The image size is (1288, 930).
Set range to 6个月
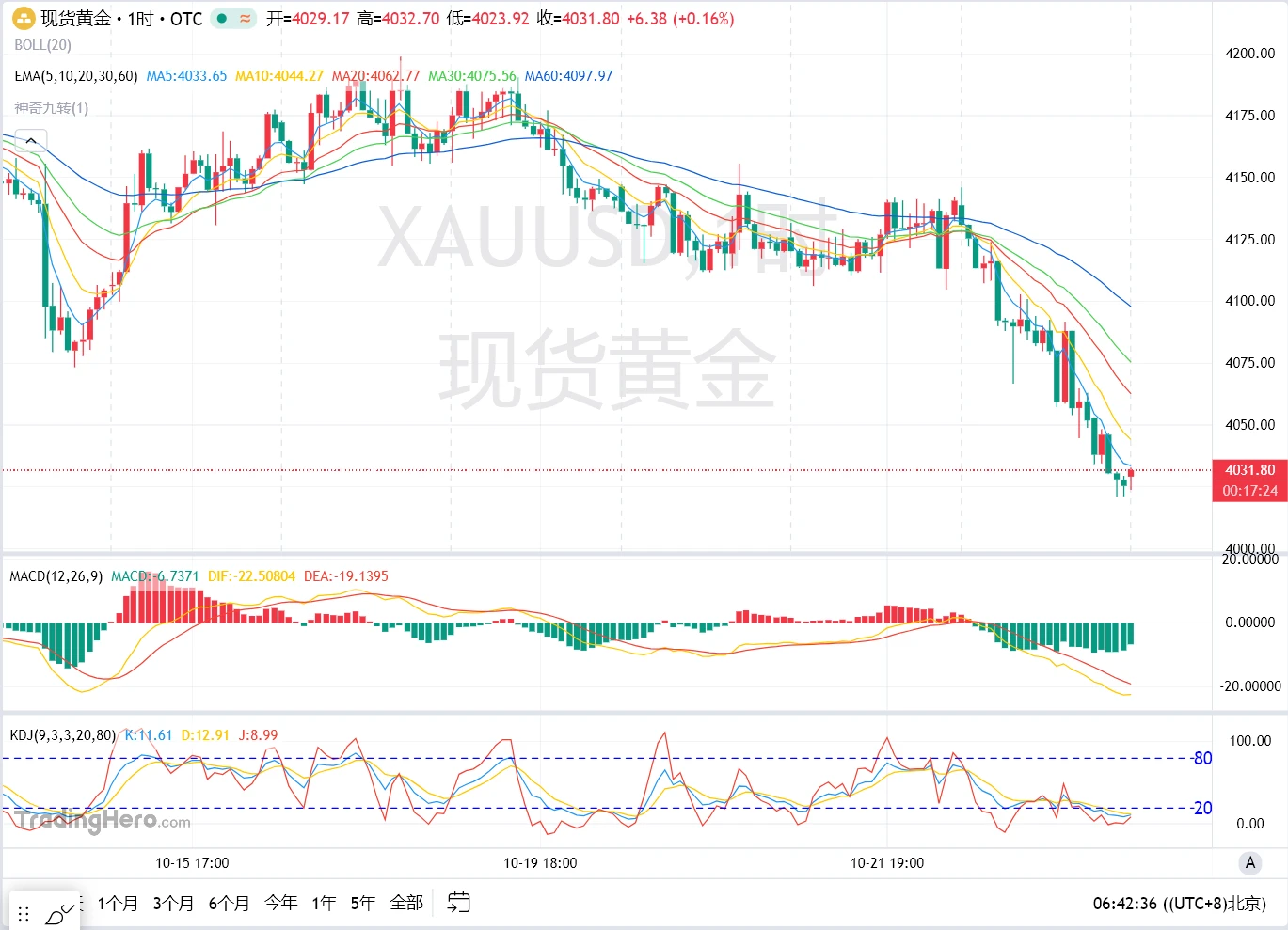click(229, 904)
